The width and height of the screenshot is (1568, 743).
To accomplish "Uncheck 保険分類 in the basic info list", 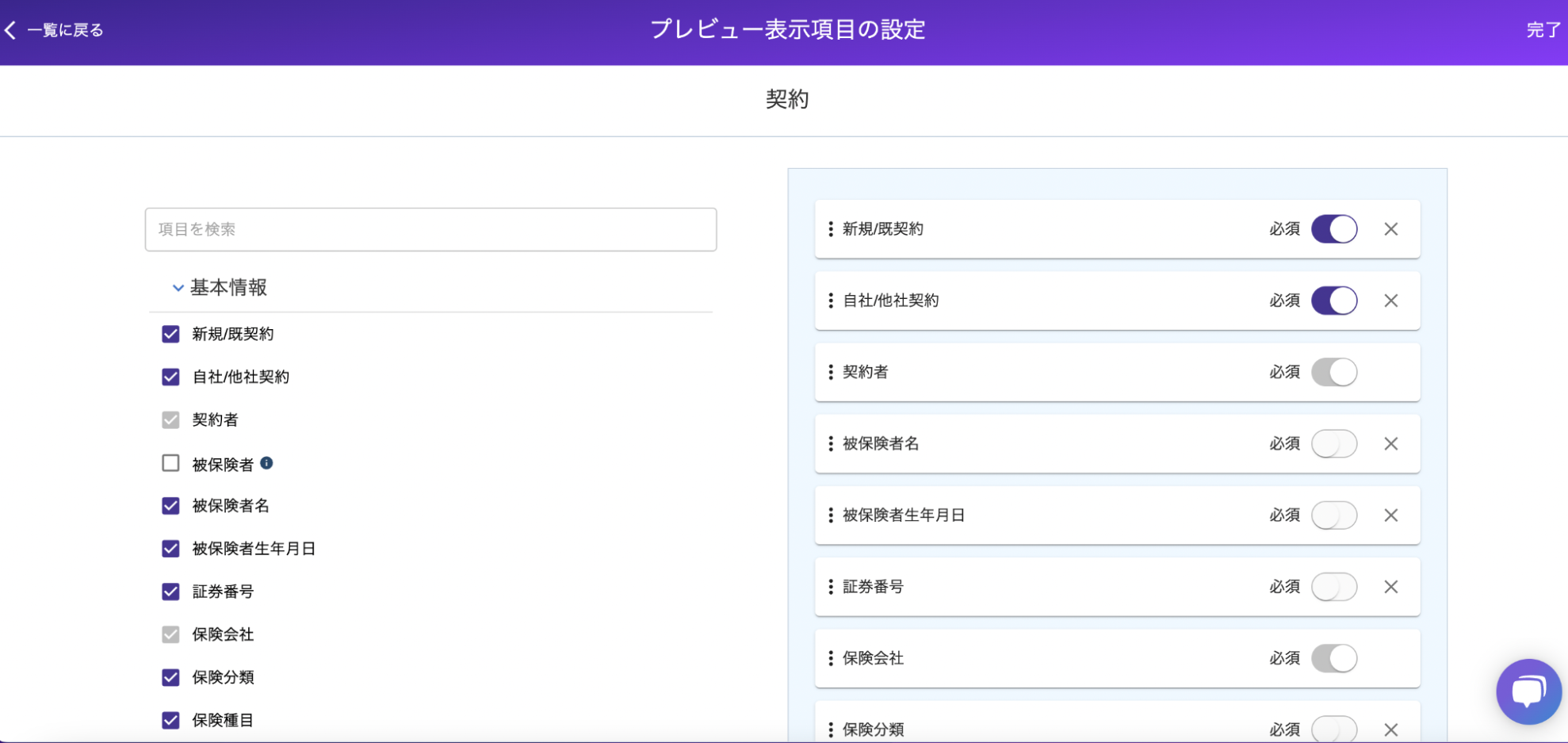I will (x=170, y=677).
